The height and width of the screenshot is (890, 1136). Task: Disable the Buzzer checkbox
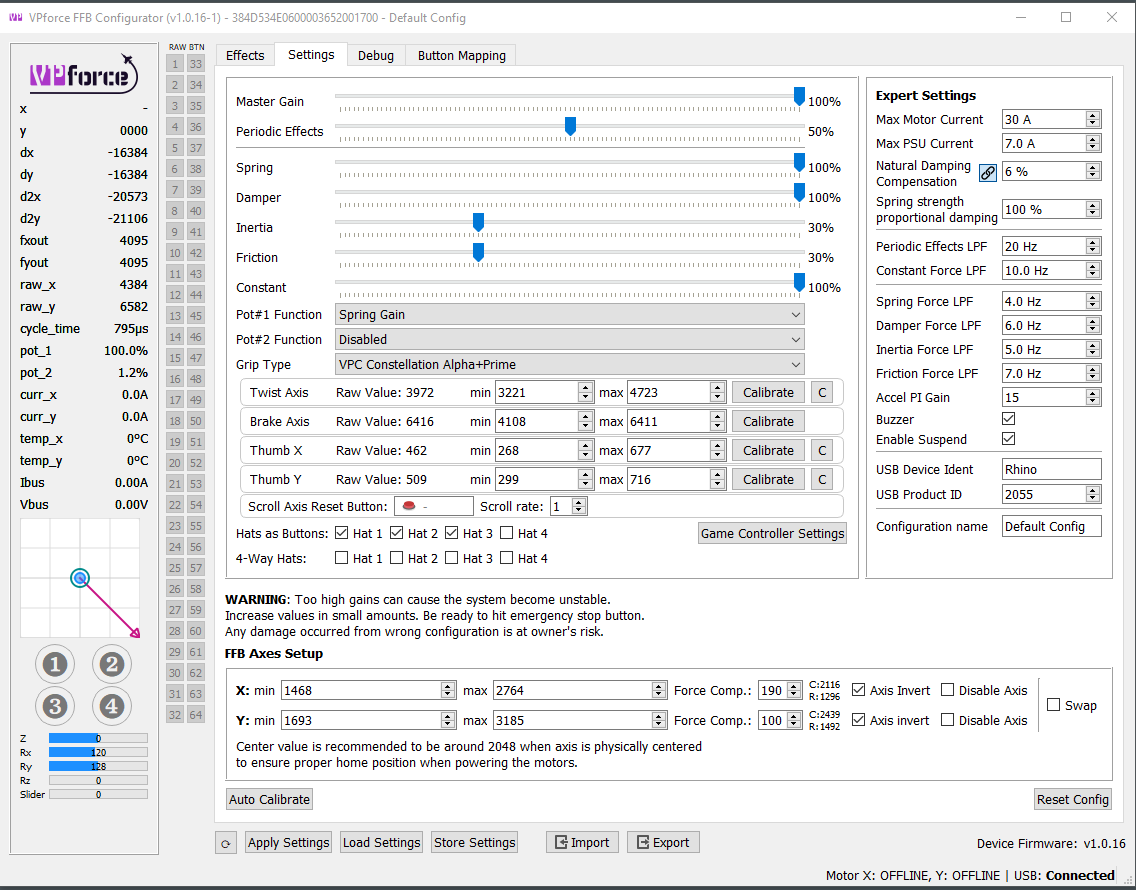coord(1009,419)
